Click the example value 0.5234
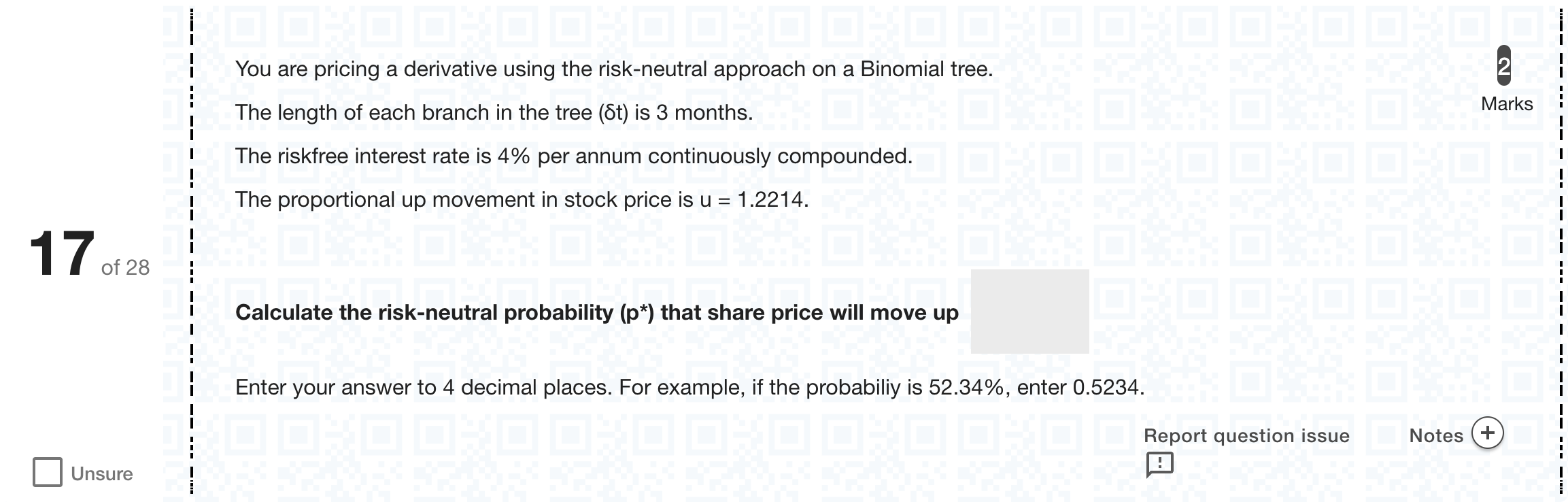 coord(1106,387)
